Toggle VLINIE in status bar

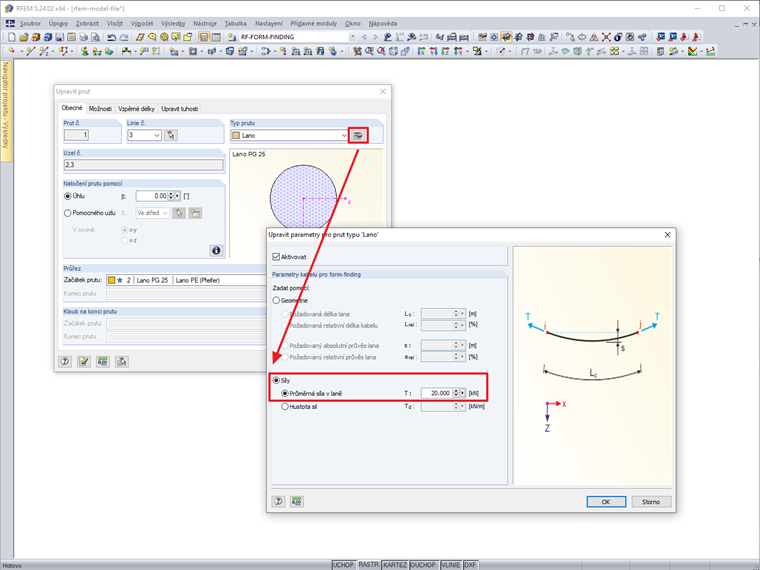point(451,565)
